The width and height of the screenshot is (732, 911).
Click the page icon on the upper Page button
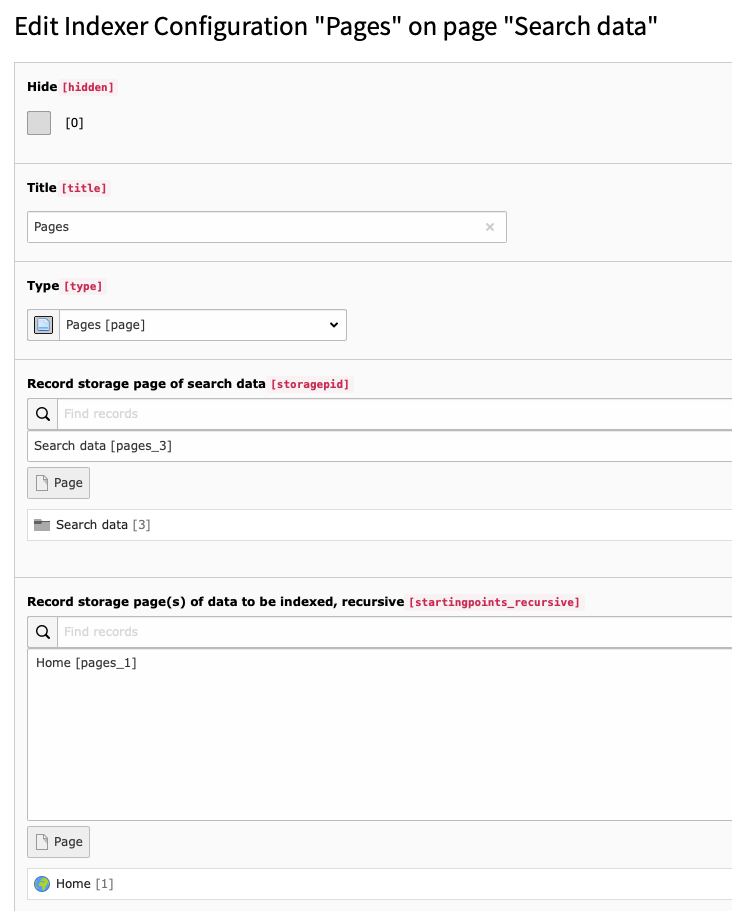[x=44, y=482]
